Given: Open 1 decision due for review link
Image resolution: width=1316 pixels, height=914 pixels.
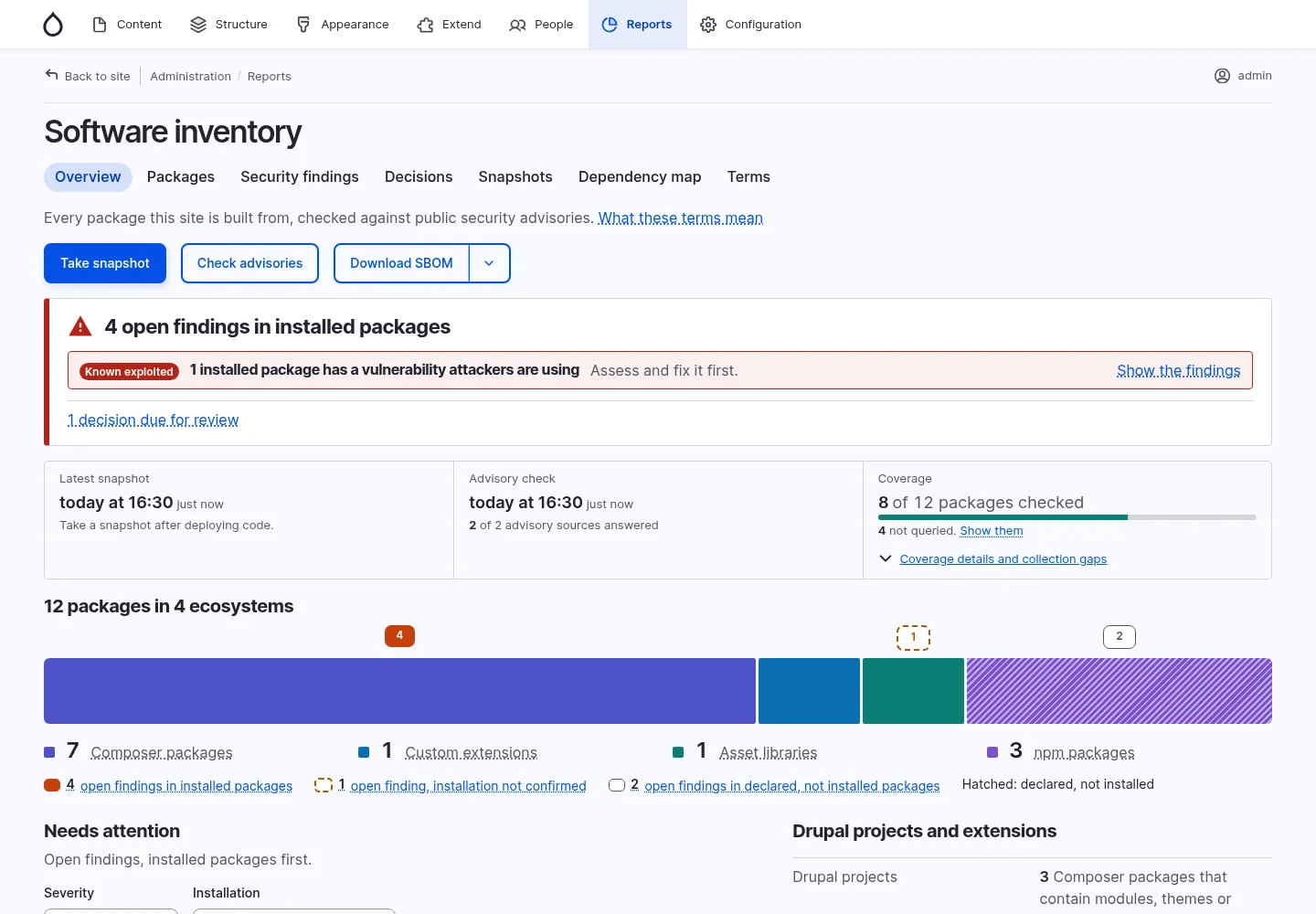Looking at the screenshot, I should click(153, 420).
